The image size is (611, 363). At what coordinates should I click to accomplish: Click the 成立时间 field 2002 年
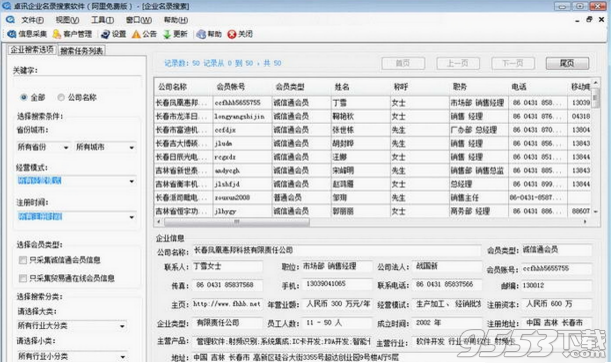click(x=447, y=323)
